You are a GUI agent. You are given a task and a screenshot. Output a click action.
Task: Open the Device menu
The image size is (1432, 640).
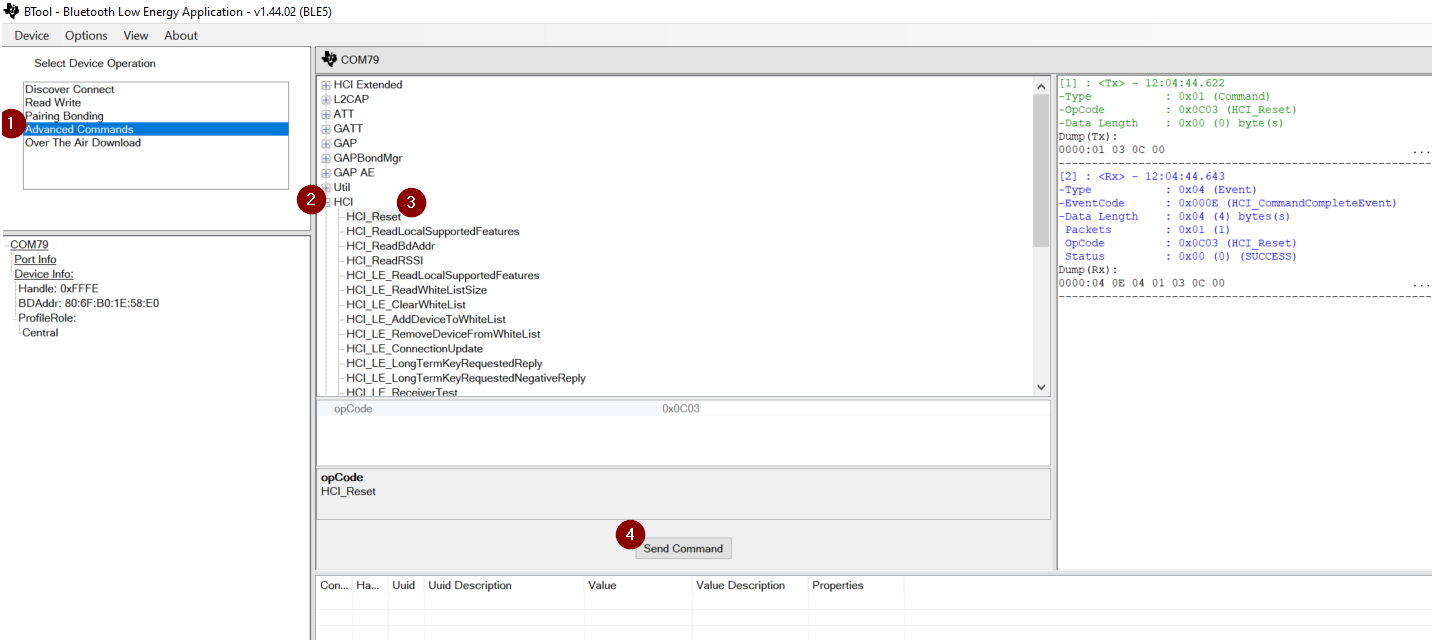pos(32,35)
